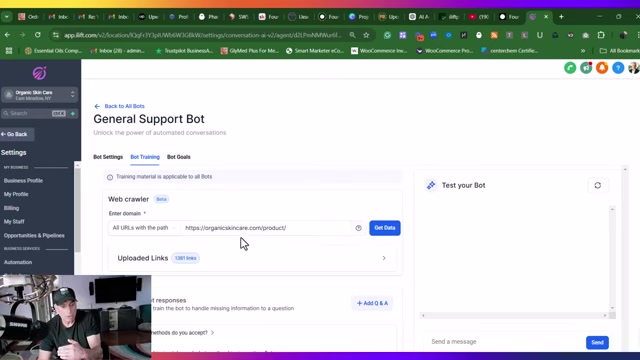Screen dimensions: 640x360
Task: Click the Send a message input field
Action: click(505, 342)
